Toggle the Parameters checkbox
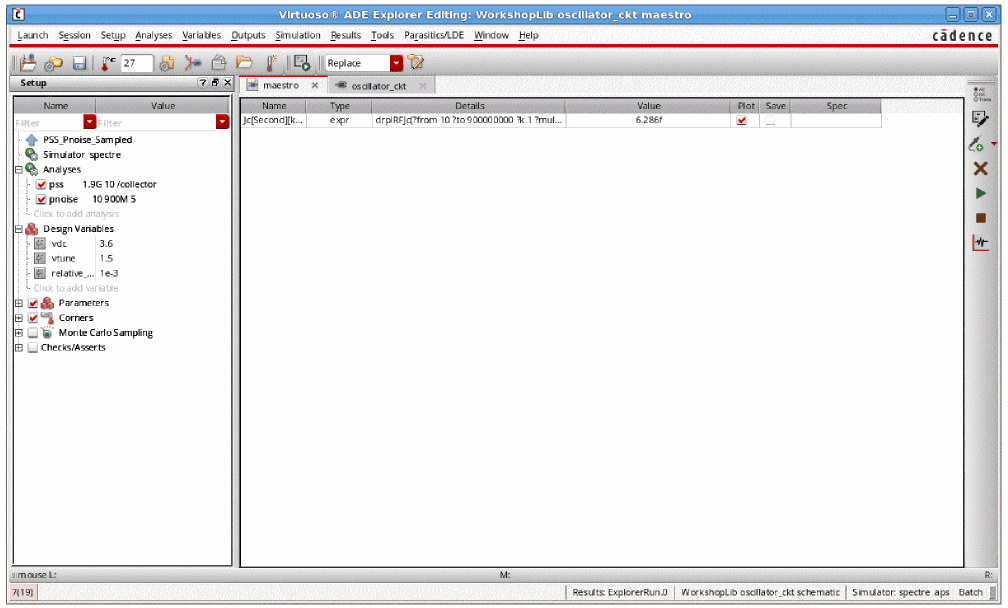This screenshot has width=1008, height=608. coord(33,303)
